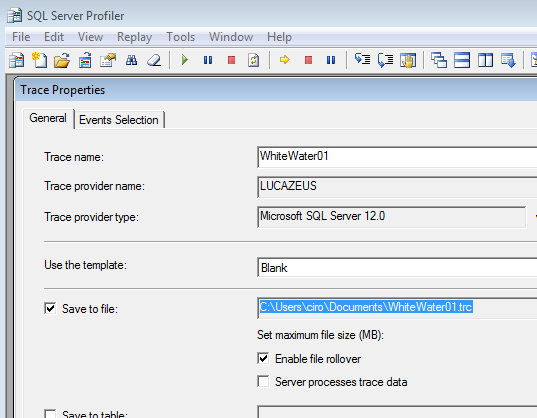Check Server processes trace data
Viewport: 537px width, 418px height.
click(263, 381)
